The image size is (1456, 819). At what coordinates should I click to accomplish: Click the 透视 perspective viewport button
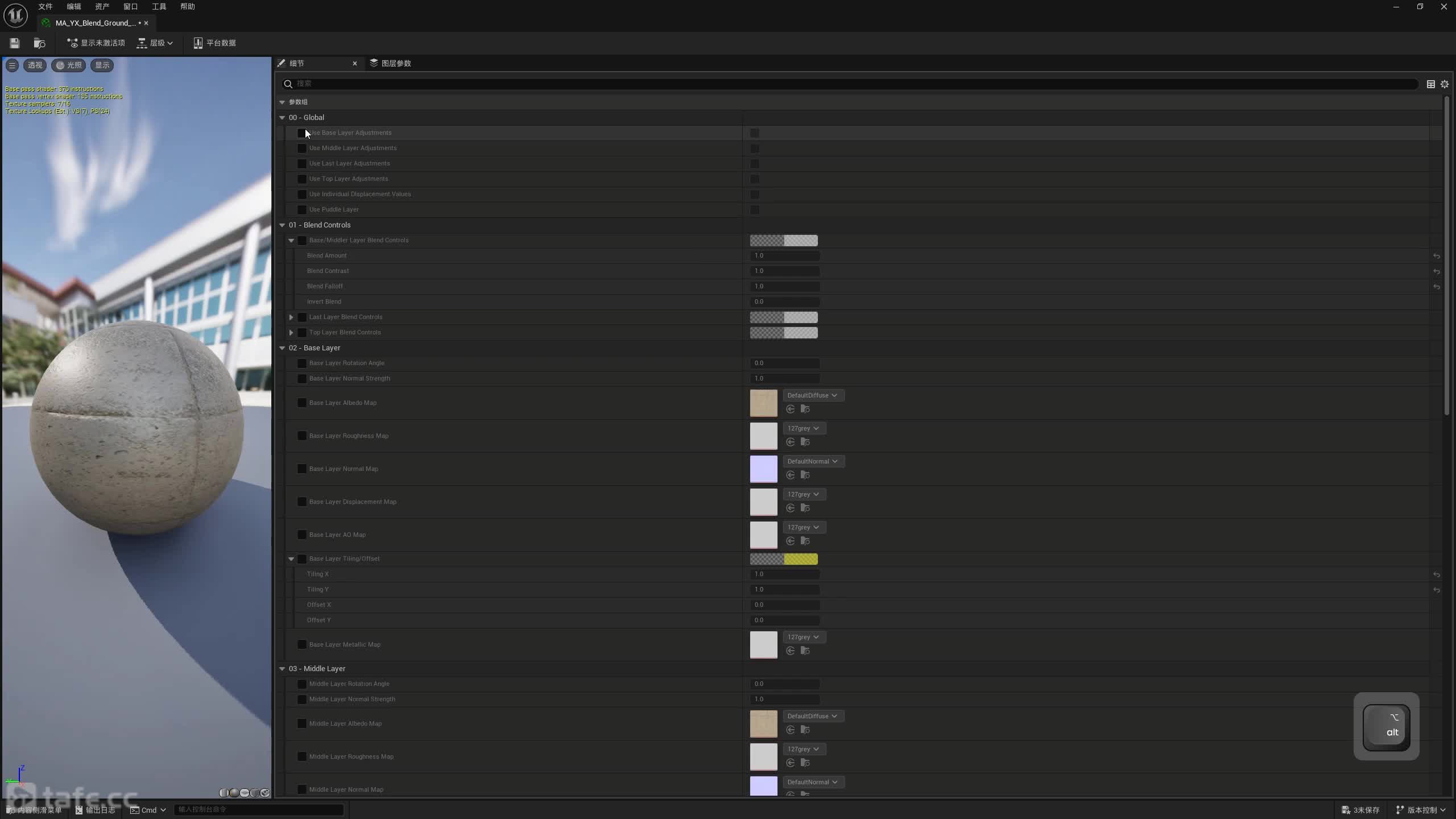[35, 65]
